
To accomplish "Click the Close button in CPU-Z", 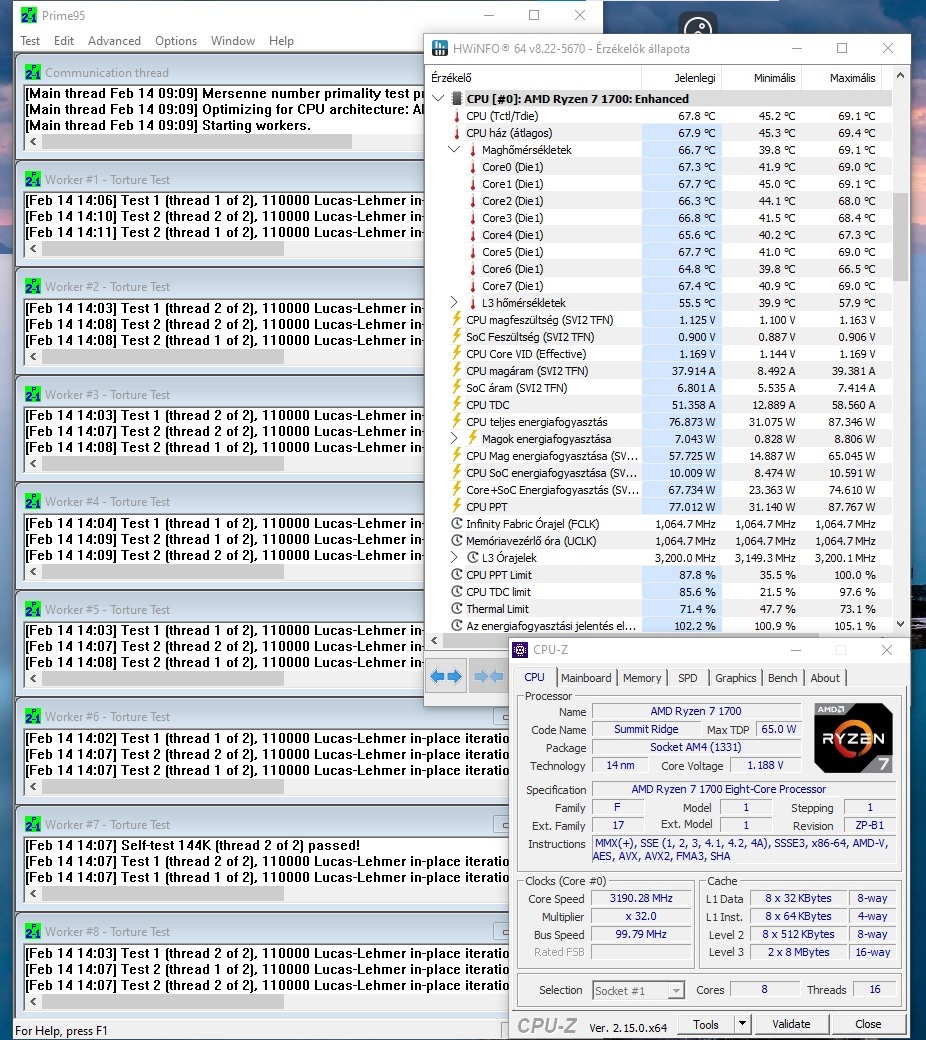I will pyautogui.click(x=868, y=1025).
